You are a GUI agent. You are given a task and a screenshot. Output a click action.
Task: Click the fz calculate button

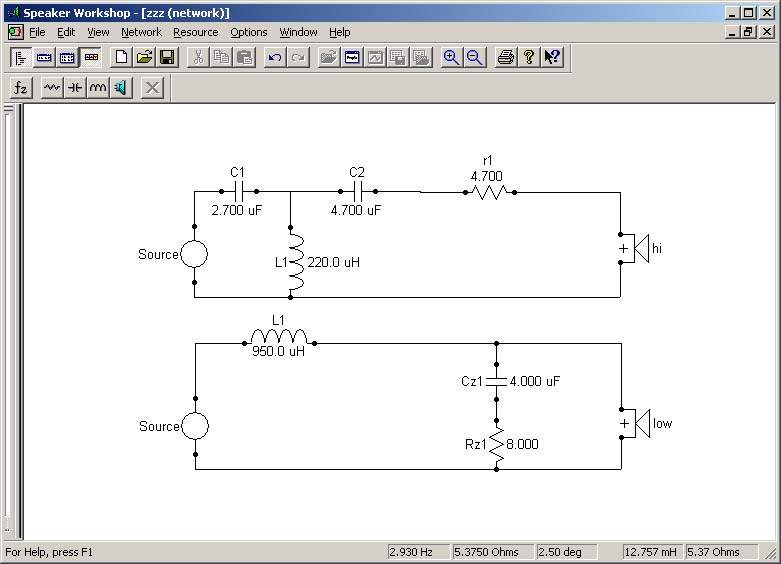point(20,88)
